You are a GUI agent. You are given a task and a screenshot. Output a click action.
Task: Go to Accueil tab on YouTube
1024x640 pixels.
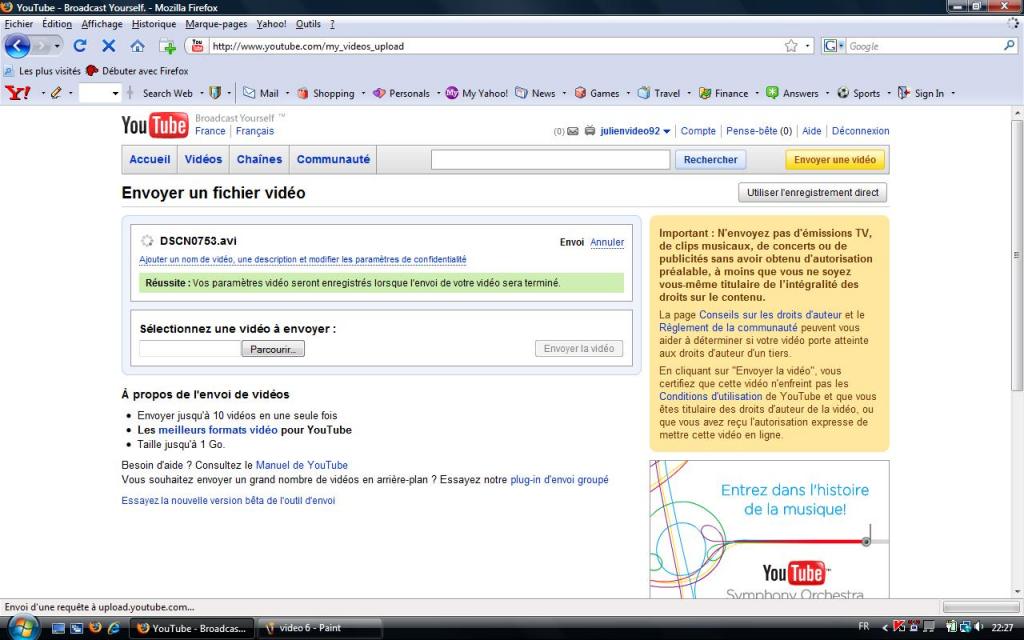(150, 159)
